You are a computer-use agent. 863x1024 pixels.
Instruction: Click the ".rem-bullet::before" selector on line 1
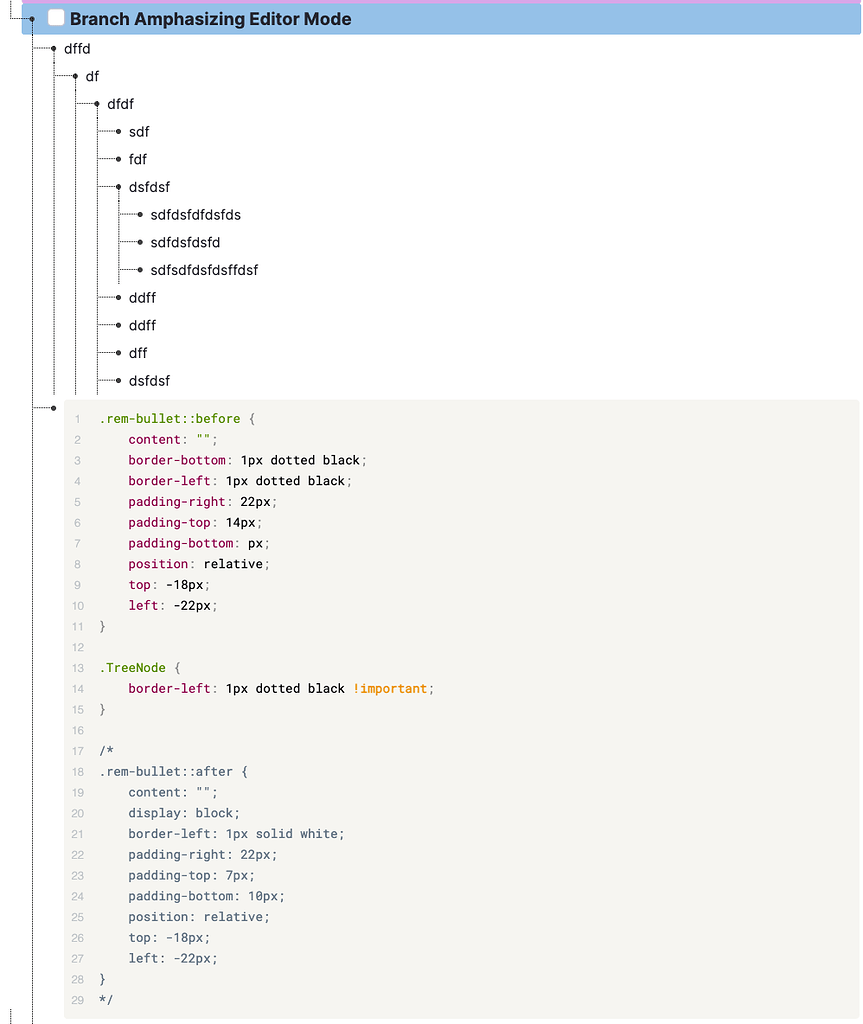click(x=168, y=418)
